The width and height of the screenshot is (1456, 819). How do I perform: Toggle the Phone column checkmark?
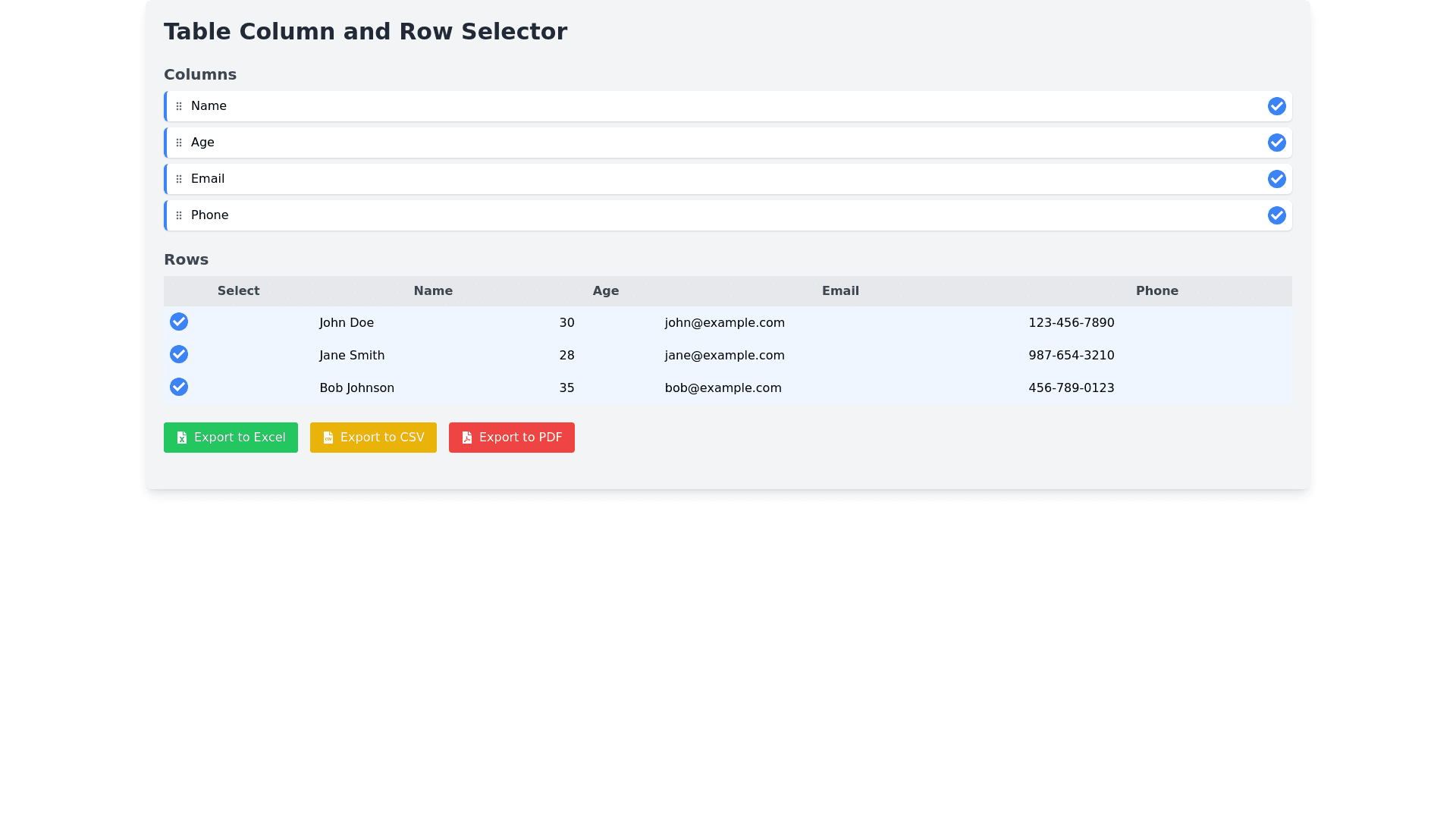(x=1276, y=215)
